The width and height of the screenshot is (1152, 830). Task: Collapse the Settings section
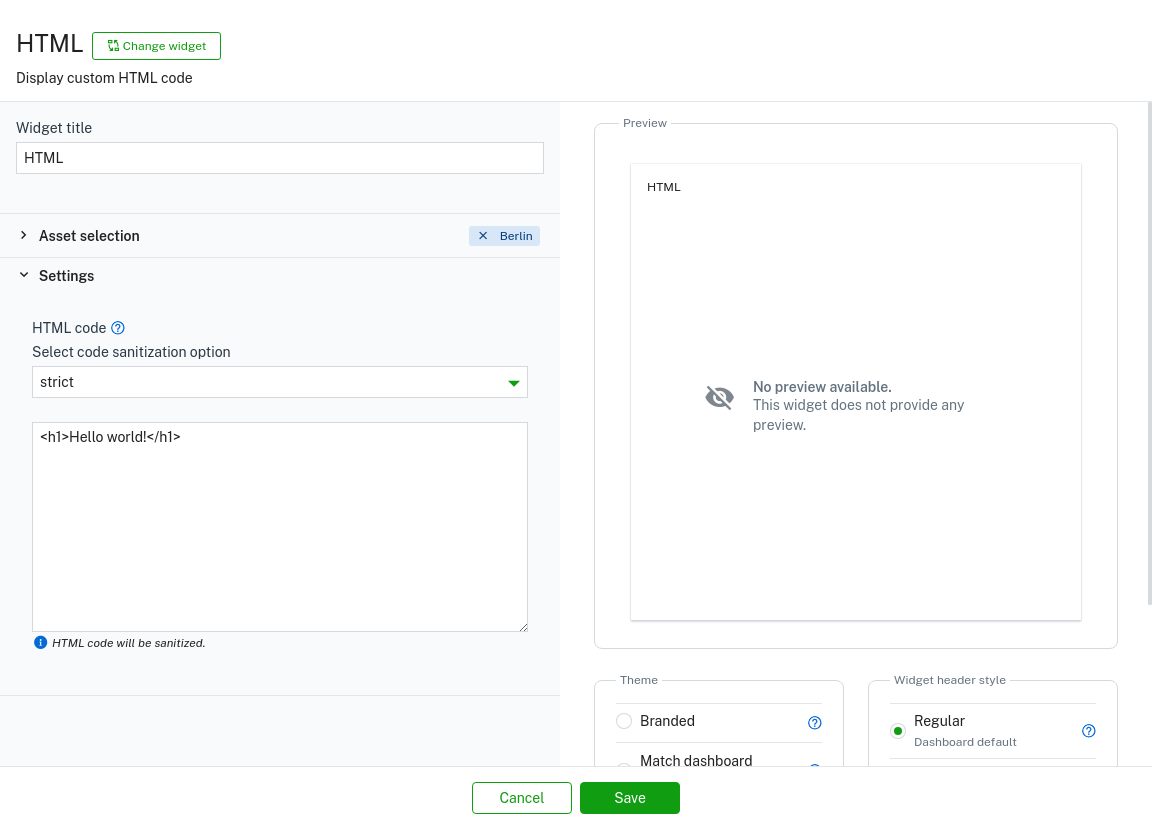pos(24,275)
